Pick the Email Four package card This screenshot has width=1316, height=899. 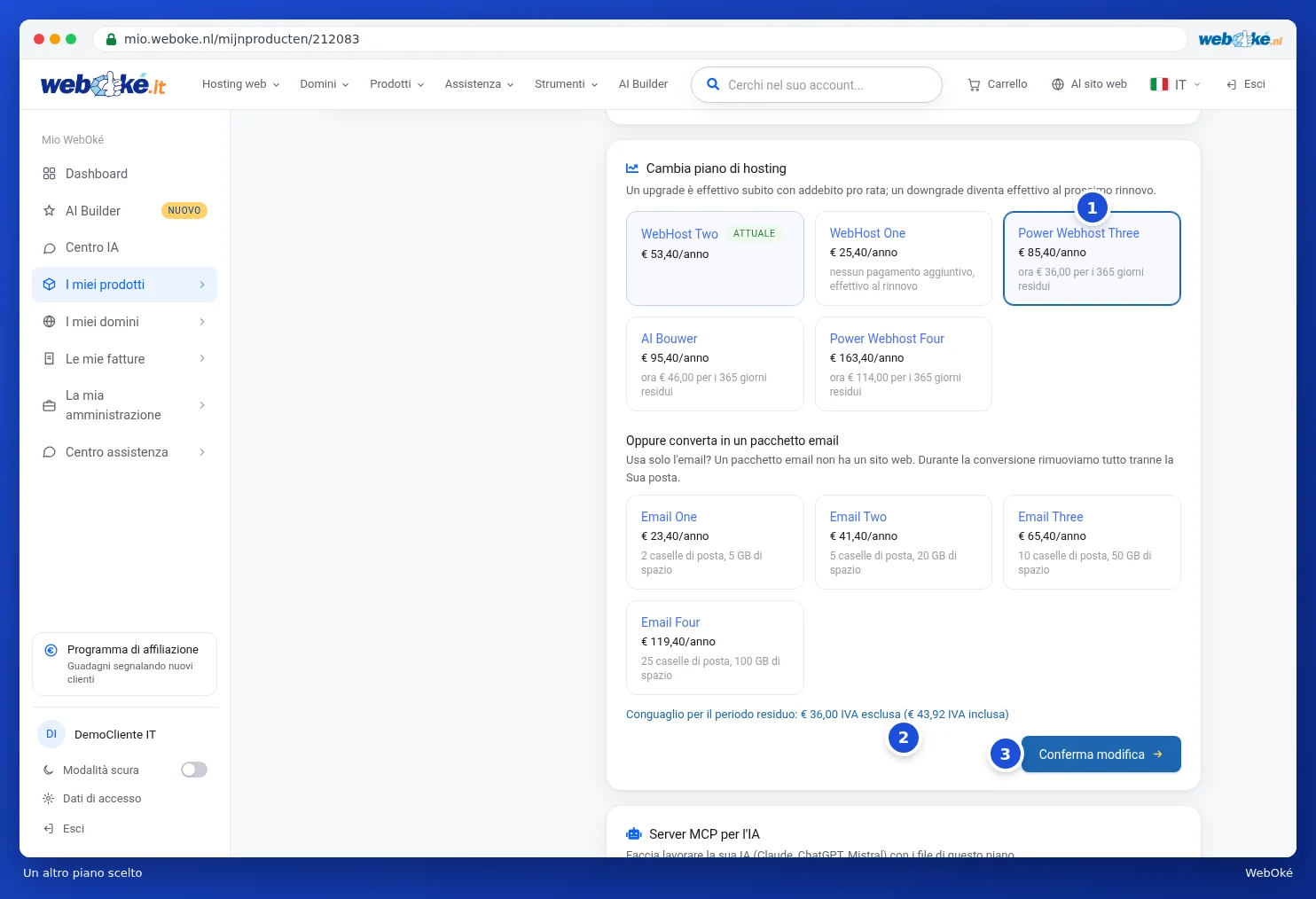[x=715, y=647]
